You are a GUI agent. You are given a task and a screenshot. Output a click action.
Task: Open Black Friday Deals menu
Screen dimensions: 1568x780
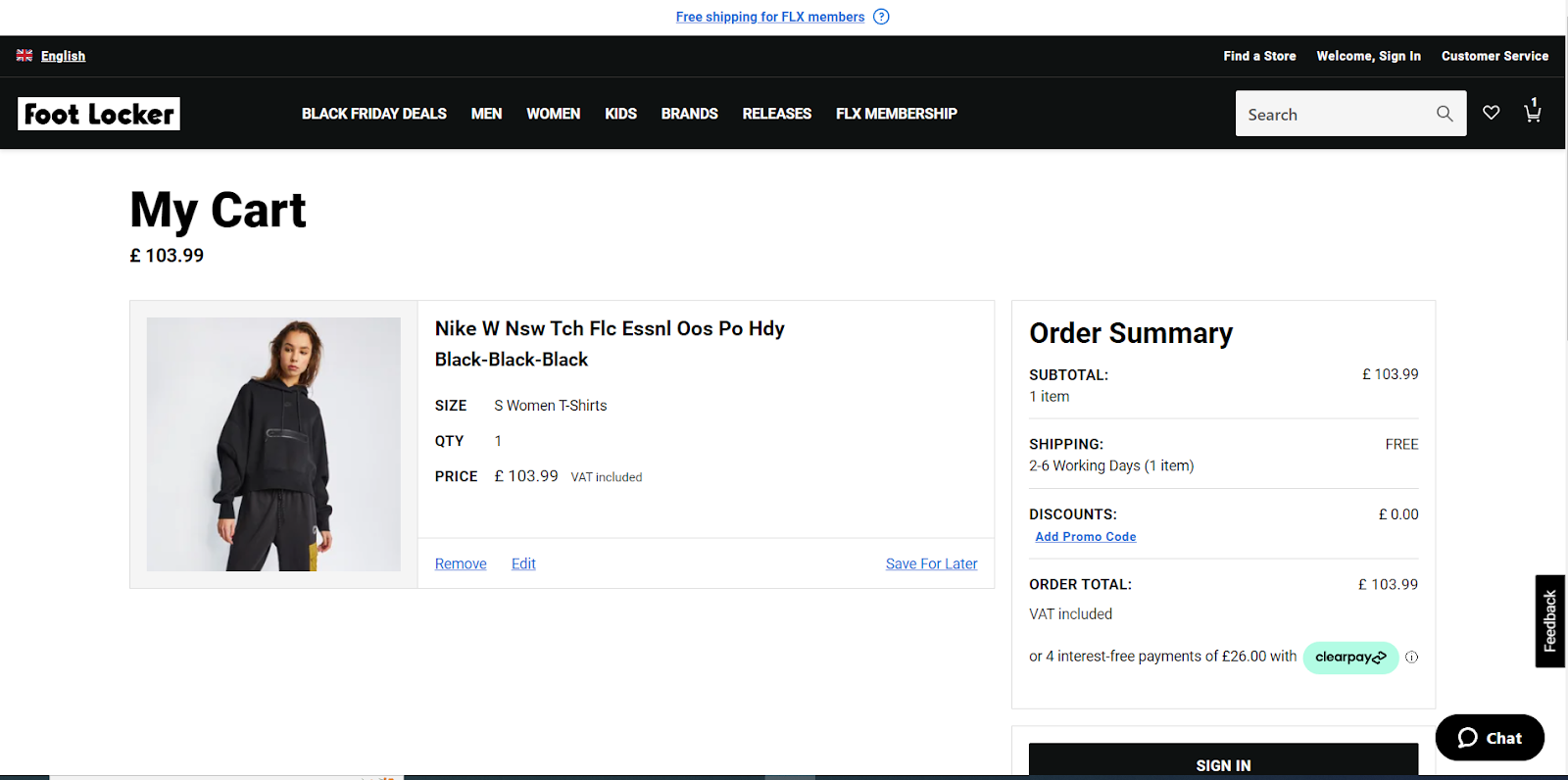point(374,114)
